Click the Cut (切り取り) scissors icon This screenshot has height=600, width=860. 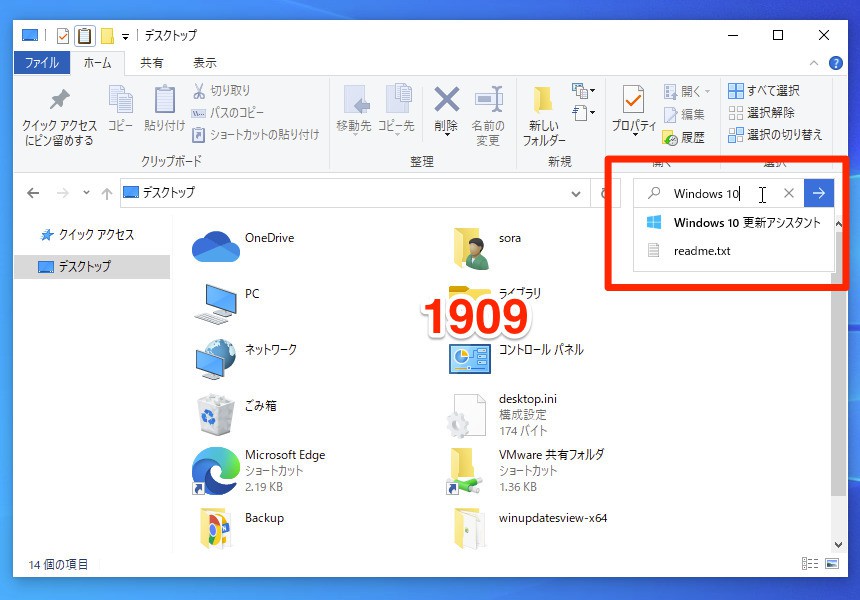tap(199, 90)
